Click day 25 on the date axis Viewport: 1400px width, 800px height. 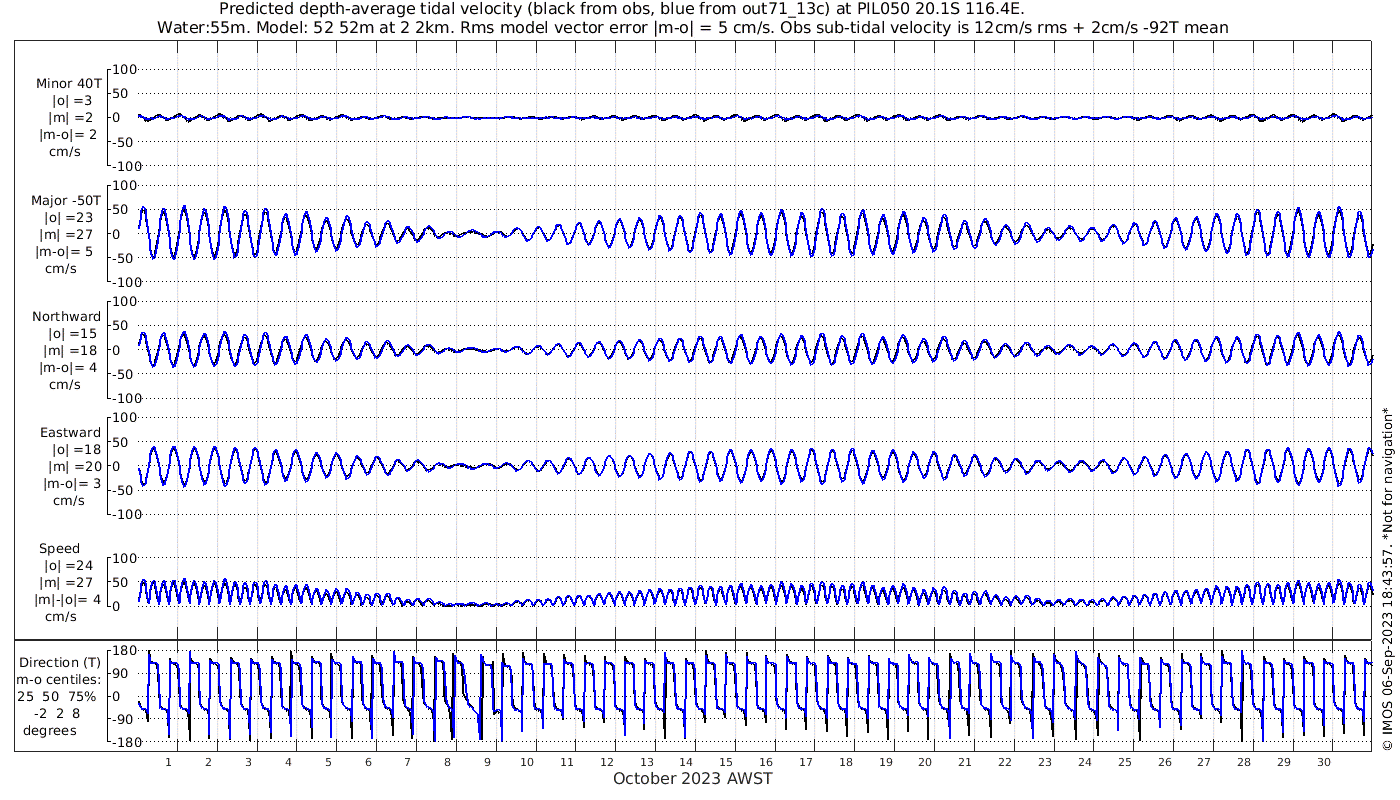[x=1124, y=762]
